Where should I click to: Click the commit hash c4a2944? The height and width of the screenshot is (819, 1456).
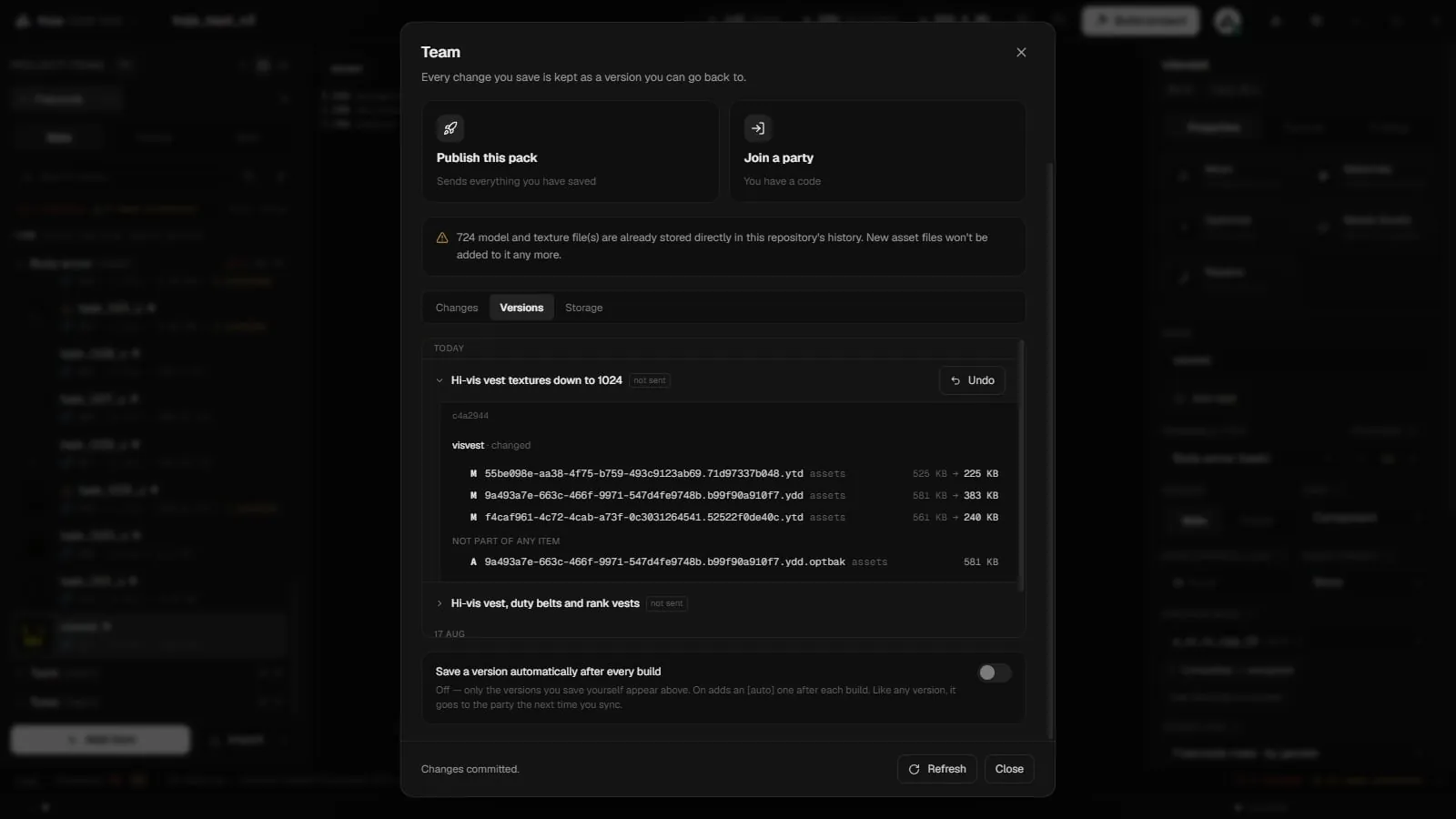[470, 416]
